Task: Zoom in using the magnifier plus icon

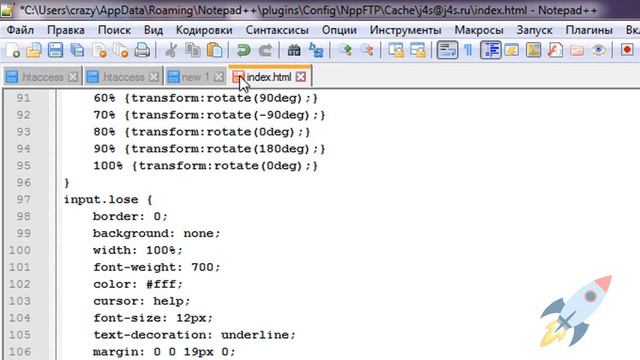Action: pyautogui.click(x=345, y=50)
